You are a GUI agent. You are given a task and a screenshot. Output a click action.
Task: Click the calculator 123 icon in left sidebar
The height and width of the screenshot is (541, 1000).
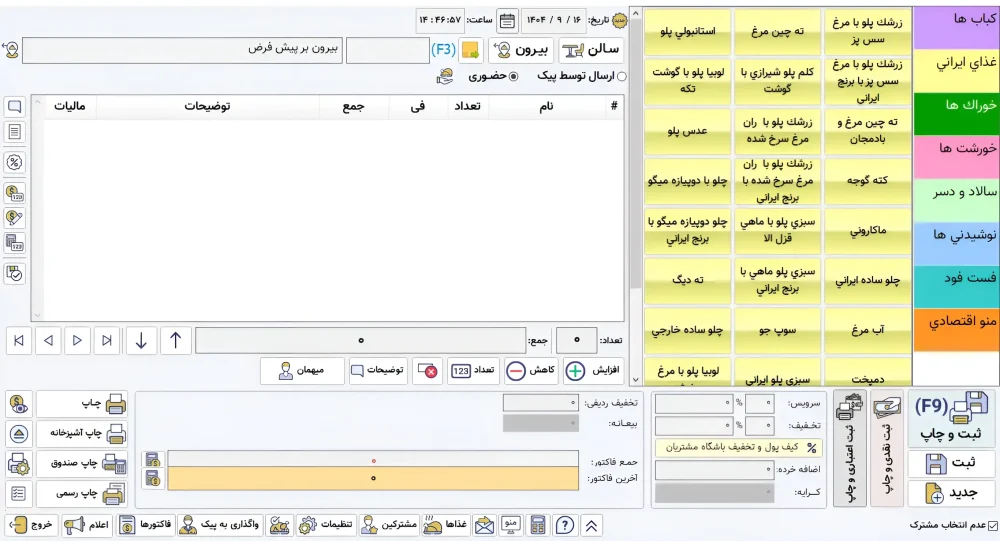(x=15, y=243)
